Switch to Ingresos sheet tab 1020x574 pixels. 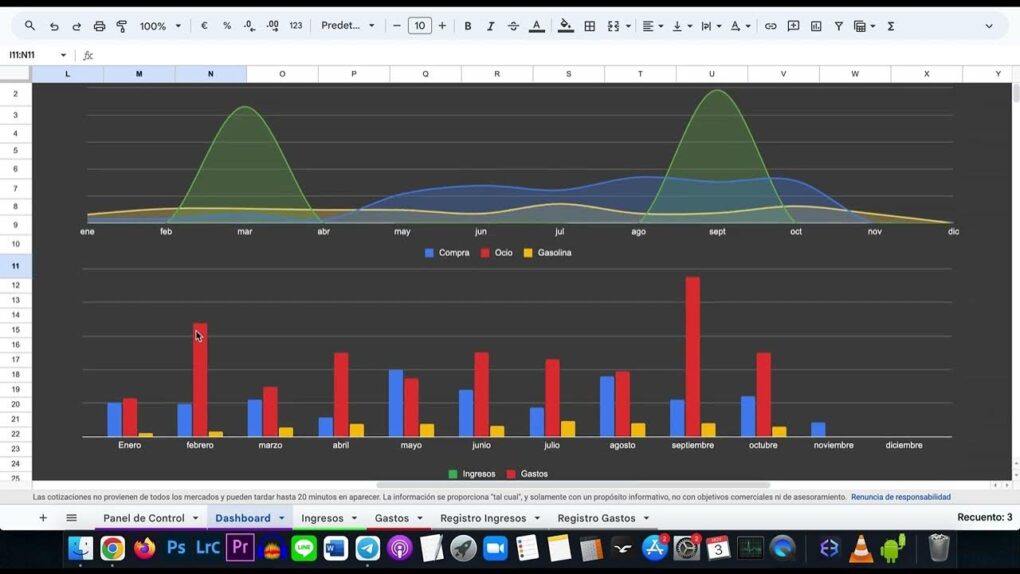click(322, 518)
